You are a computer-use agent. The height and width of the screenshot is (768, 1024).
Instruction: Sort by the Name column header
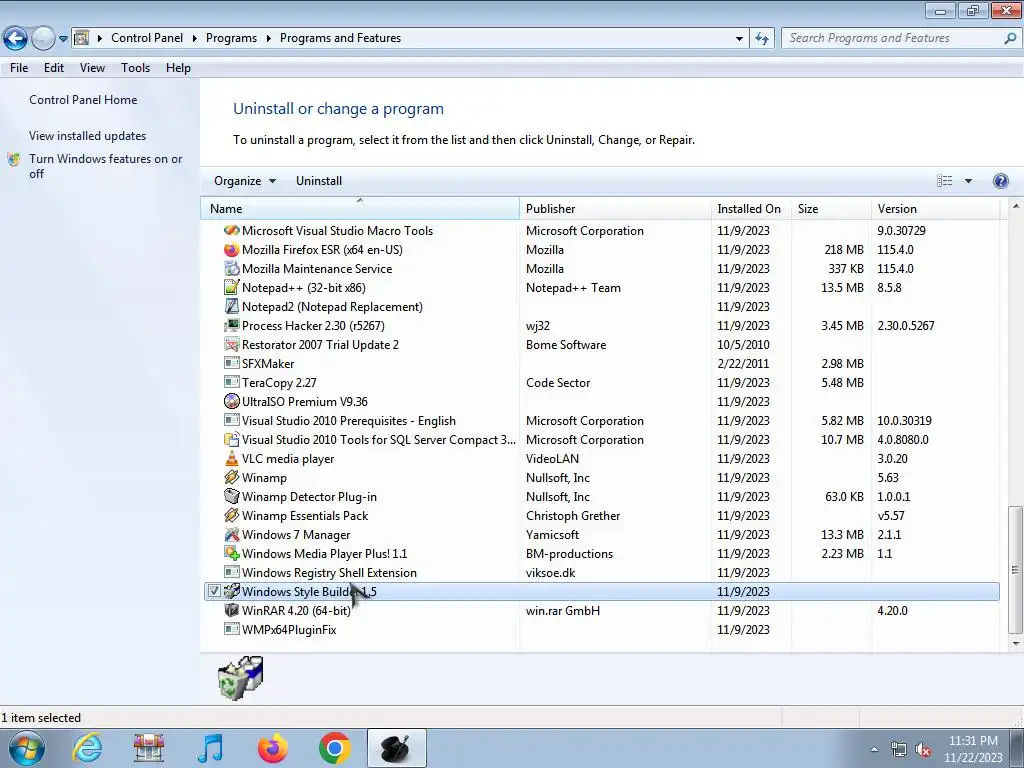click(360, 209)
